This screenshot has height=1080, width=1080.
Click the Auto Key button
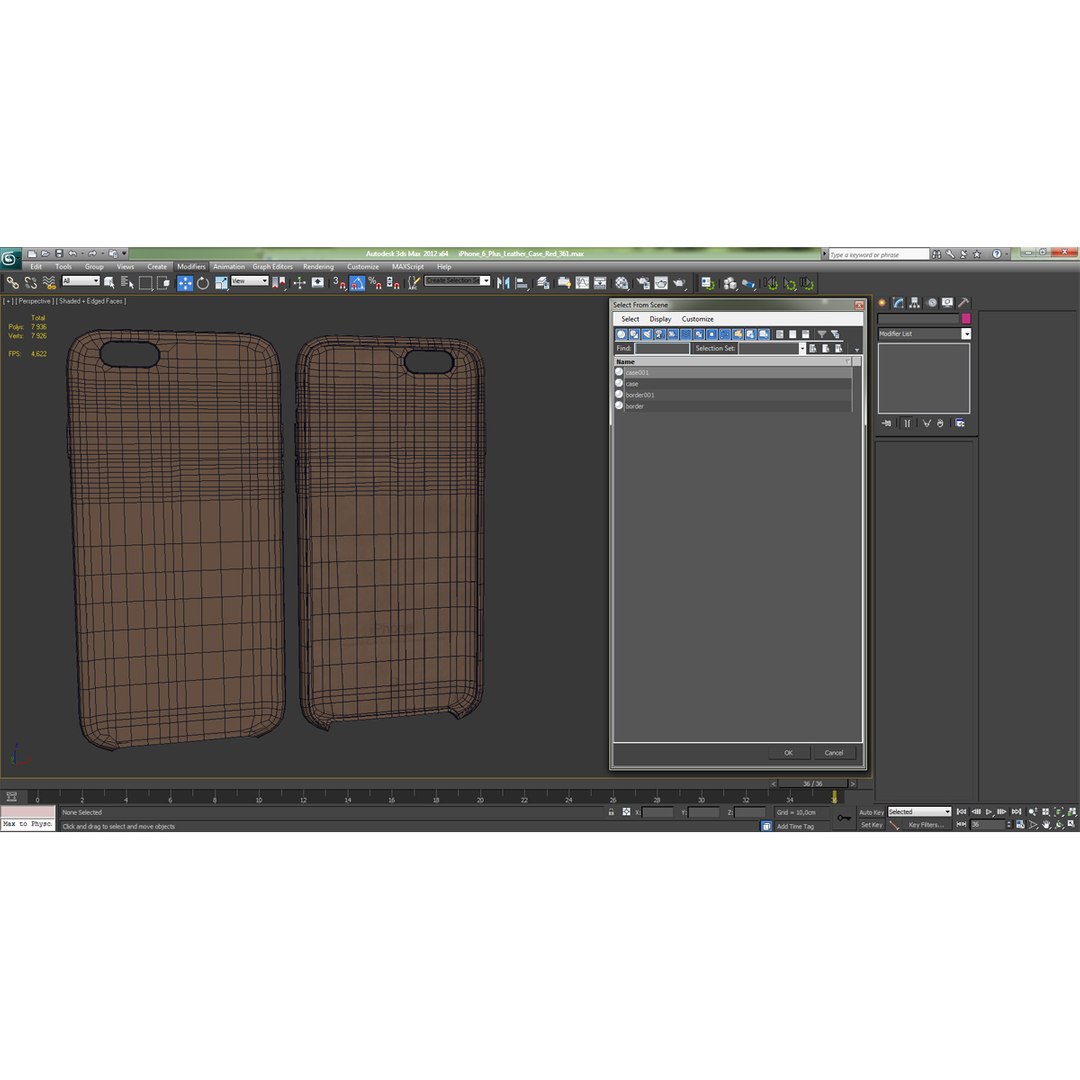pyautogui.click(x=871, y=813)
